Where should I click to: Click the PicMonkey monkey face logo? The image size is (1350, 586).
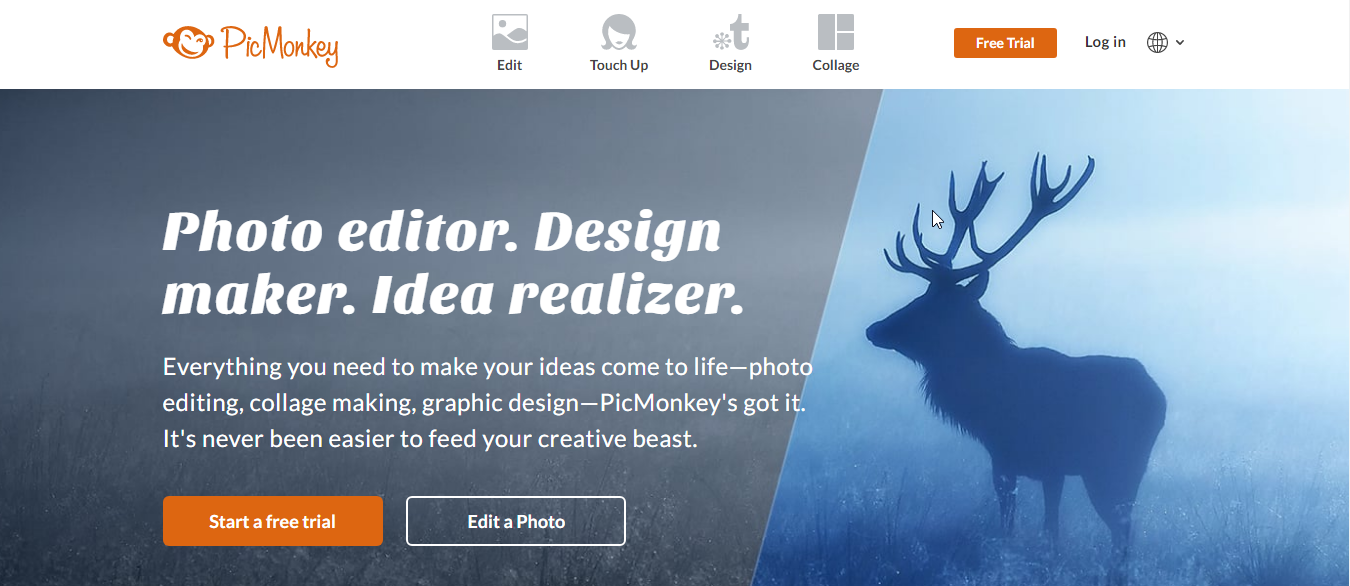coord(187,41)
